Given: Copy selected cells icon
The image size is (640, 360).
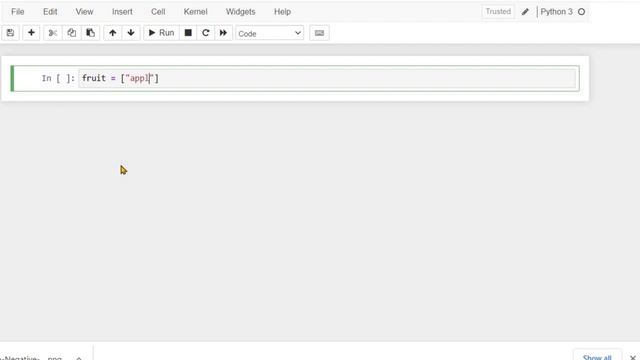Looking at the screenshot, I should click(x=71, y=33).
